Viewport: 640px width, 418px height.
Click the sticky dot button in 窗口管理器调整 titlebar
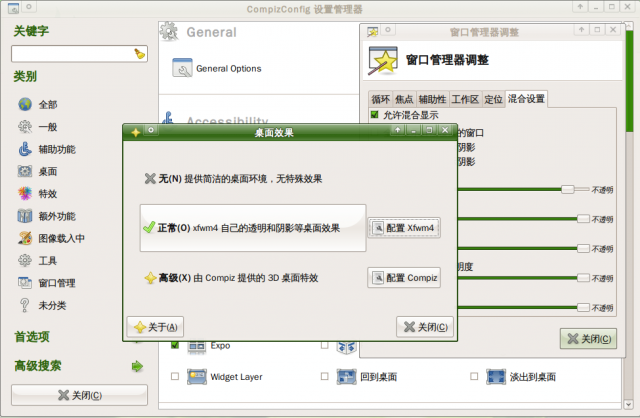388,30
